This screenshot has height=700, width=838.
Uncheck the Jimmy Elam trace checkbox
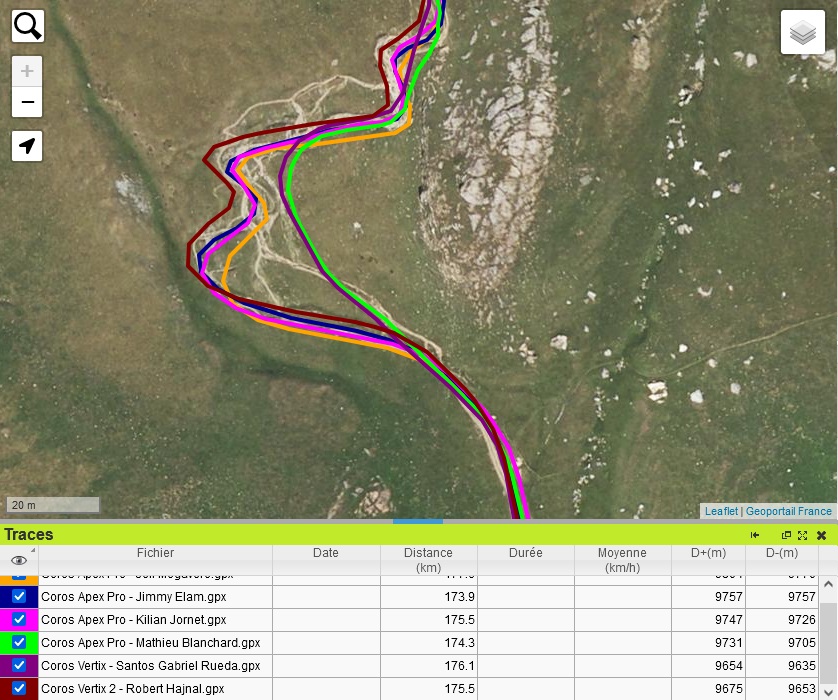coord(19,596)
